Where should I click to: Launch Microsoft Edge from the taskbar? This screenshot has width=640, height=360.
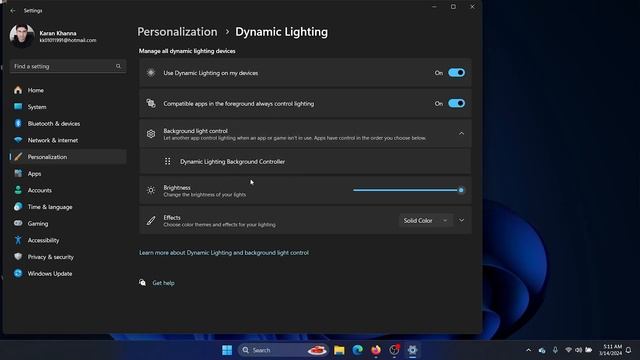coord(358,350)
